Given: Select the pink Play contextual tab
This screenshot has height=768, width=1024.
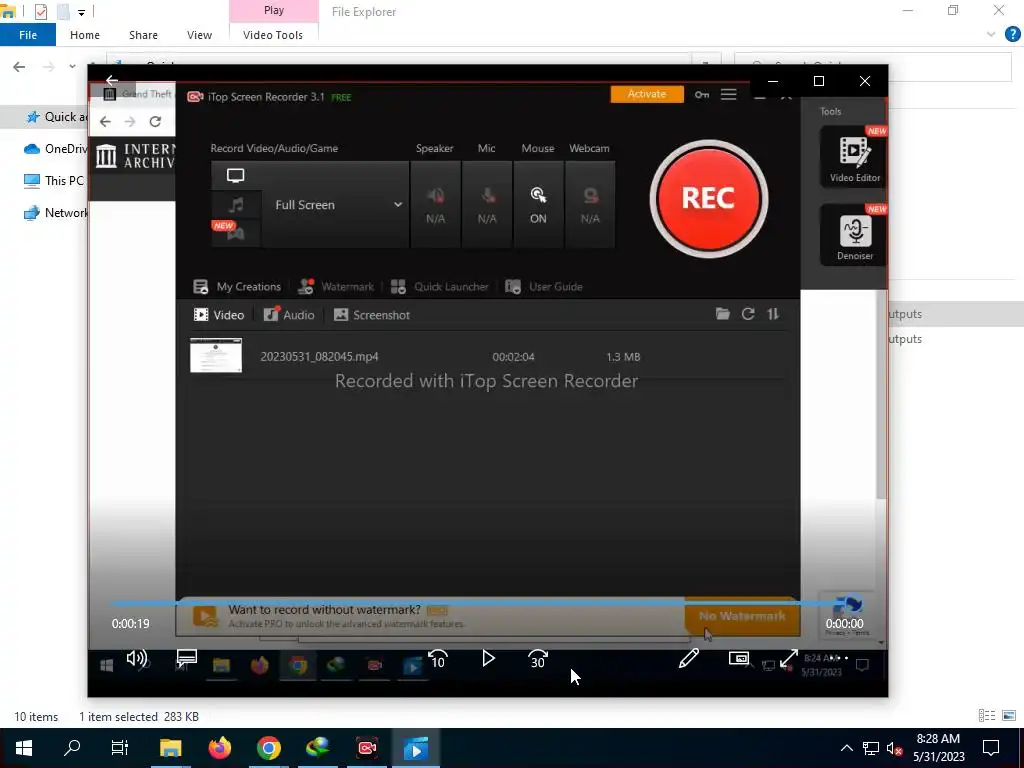Looking at the screenshot, I should (x=274, y=10).
